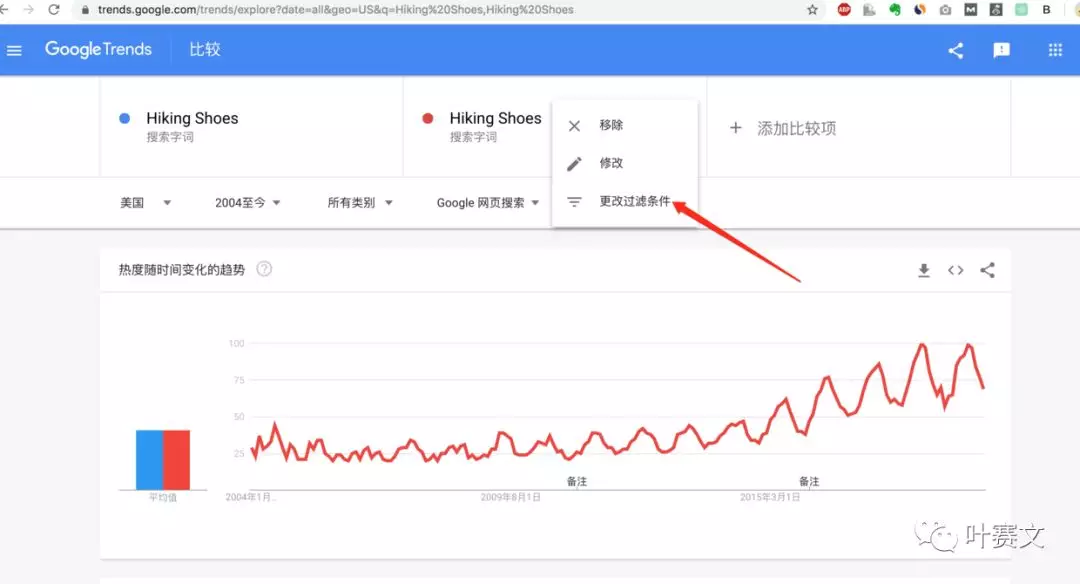
Task: Click the bookmark star in the address bar
Action: coord(811,10)
